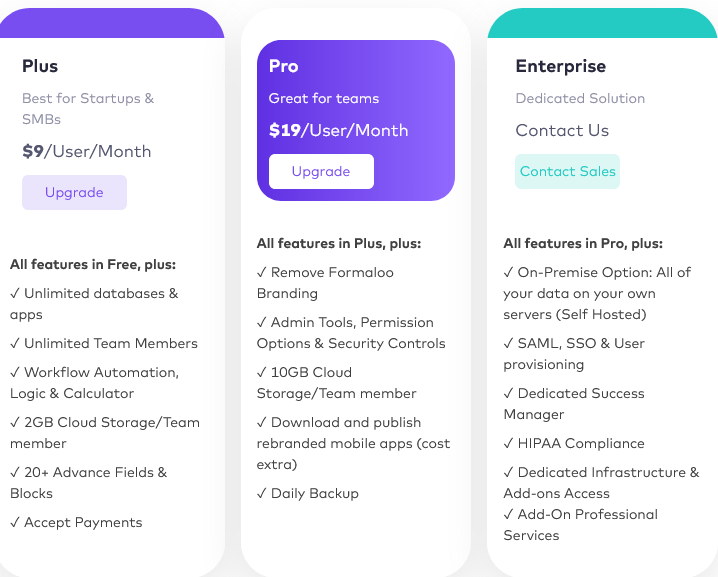The height and width of the screenshot is (577, 718).
Task: Click the Contact Us text under Enterprise
Action: (x=562, y=130)
